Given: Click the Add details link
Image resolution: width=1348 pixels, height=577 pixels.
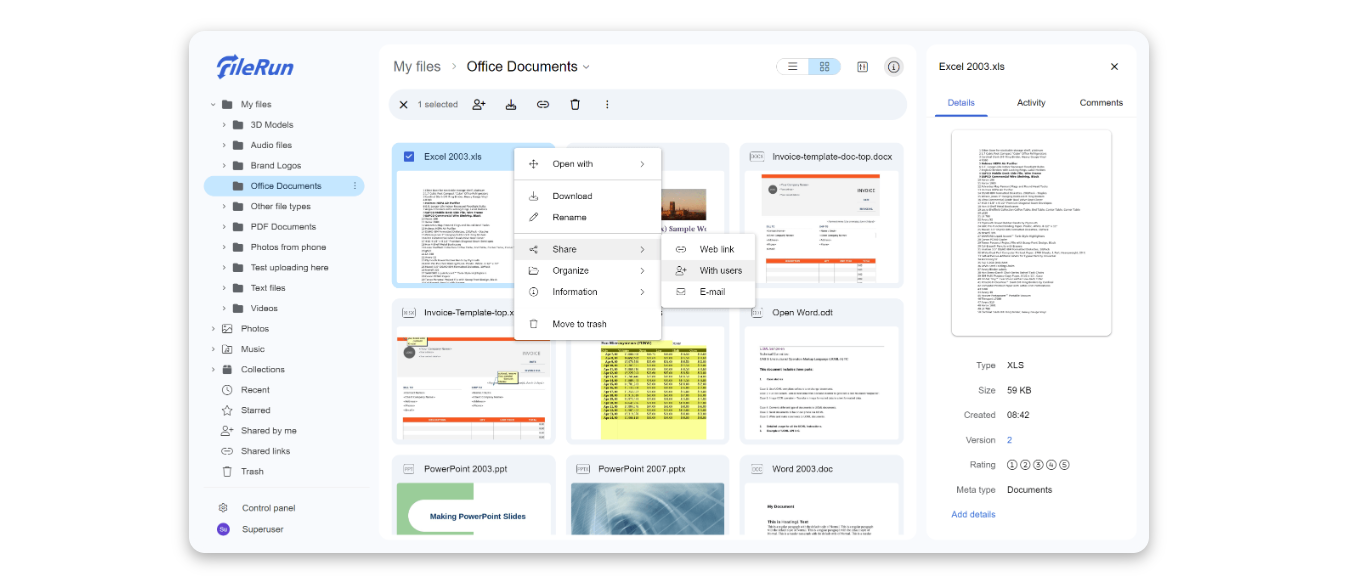Looking at the screenshot, I should coord(973,514).
